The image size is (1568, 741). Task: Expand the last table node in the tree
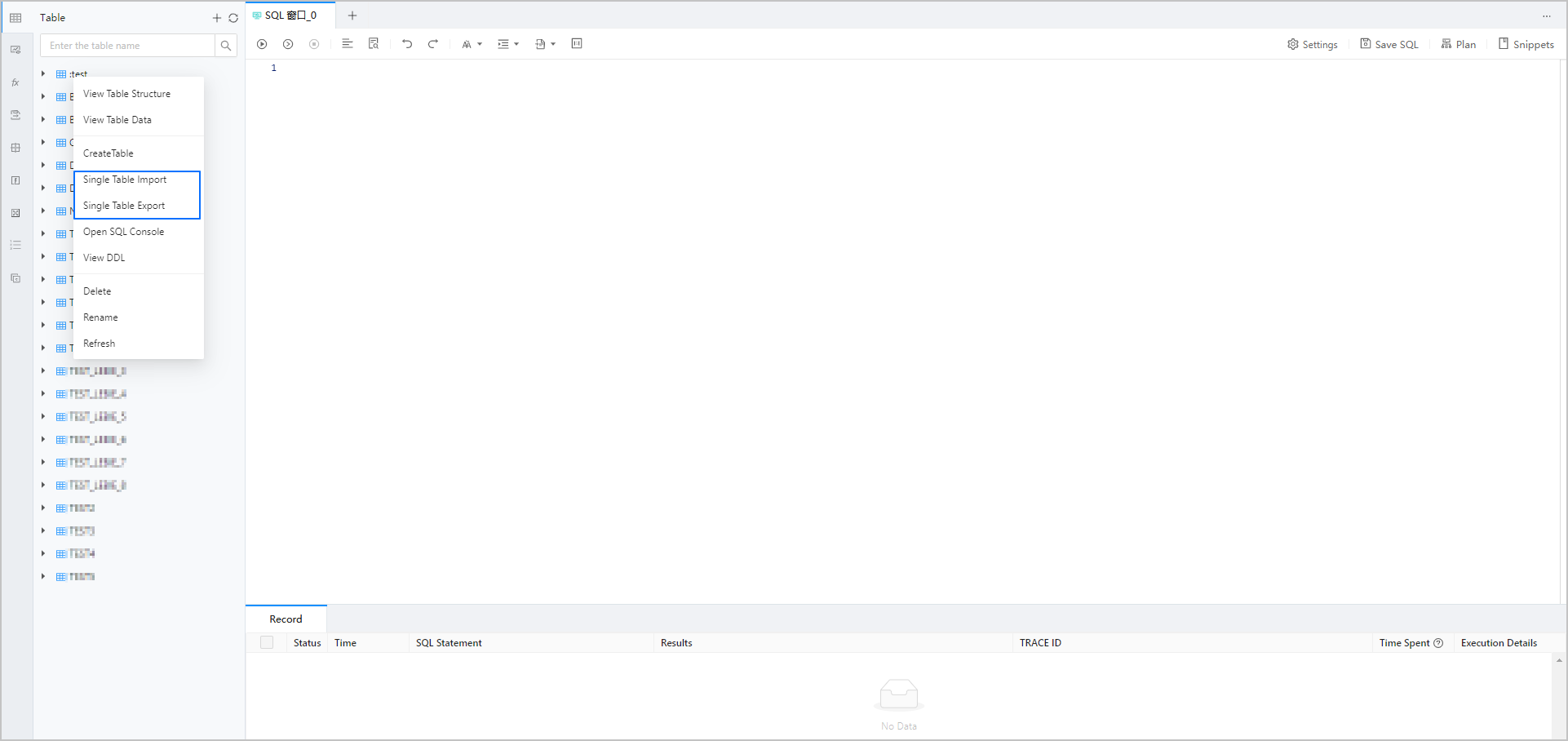tap(43, 576)
